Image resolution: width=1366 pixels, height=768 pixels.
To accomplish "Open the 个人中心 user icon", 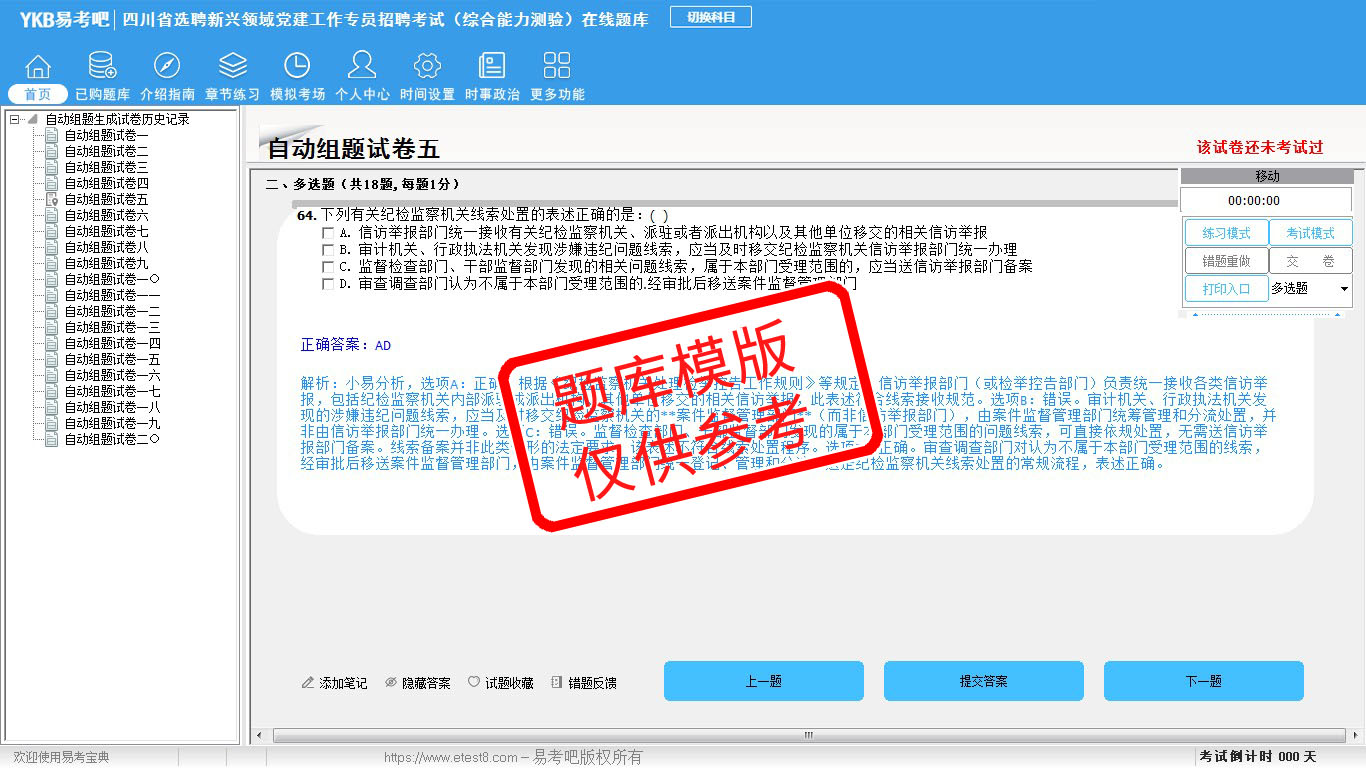I will click(362, 65).
